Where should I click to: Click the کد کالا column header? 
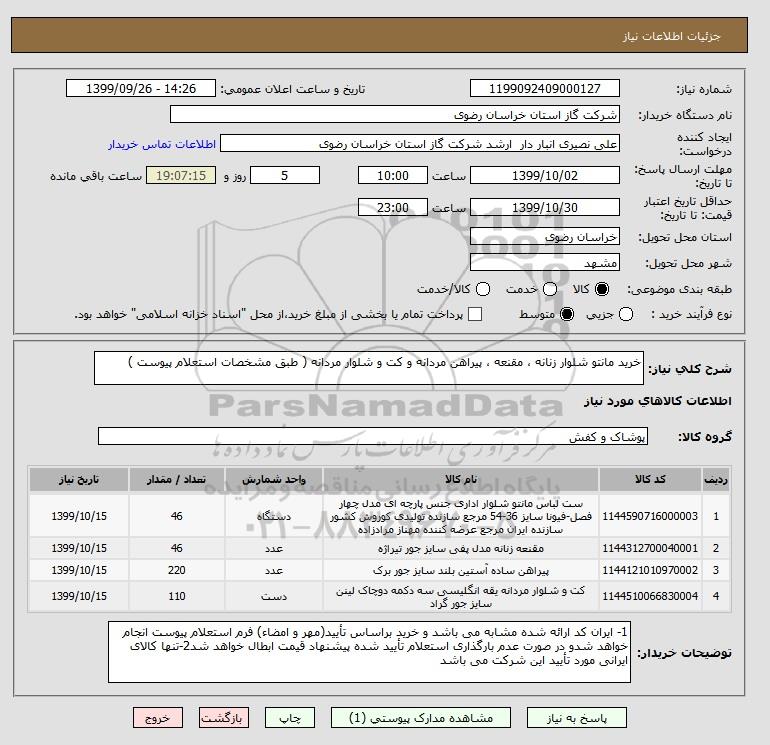[x=650, y=479]
